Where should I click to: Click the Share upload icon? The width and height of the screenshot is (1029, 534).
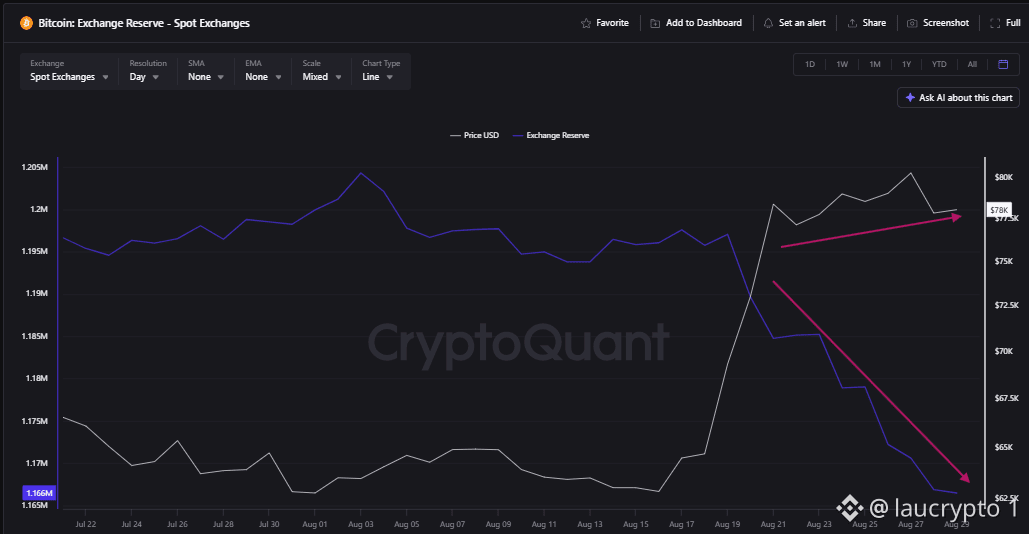(x=852, y=23)
